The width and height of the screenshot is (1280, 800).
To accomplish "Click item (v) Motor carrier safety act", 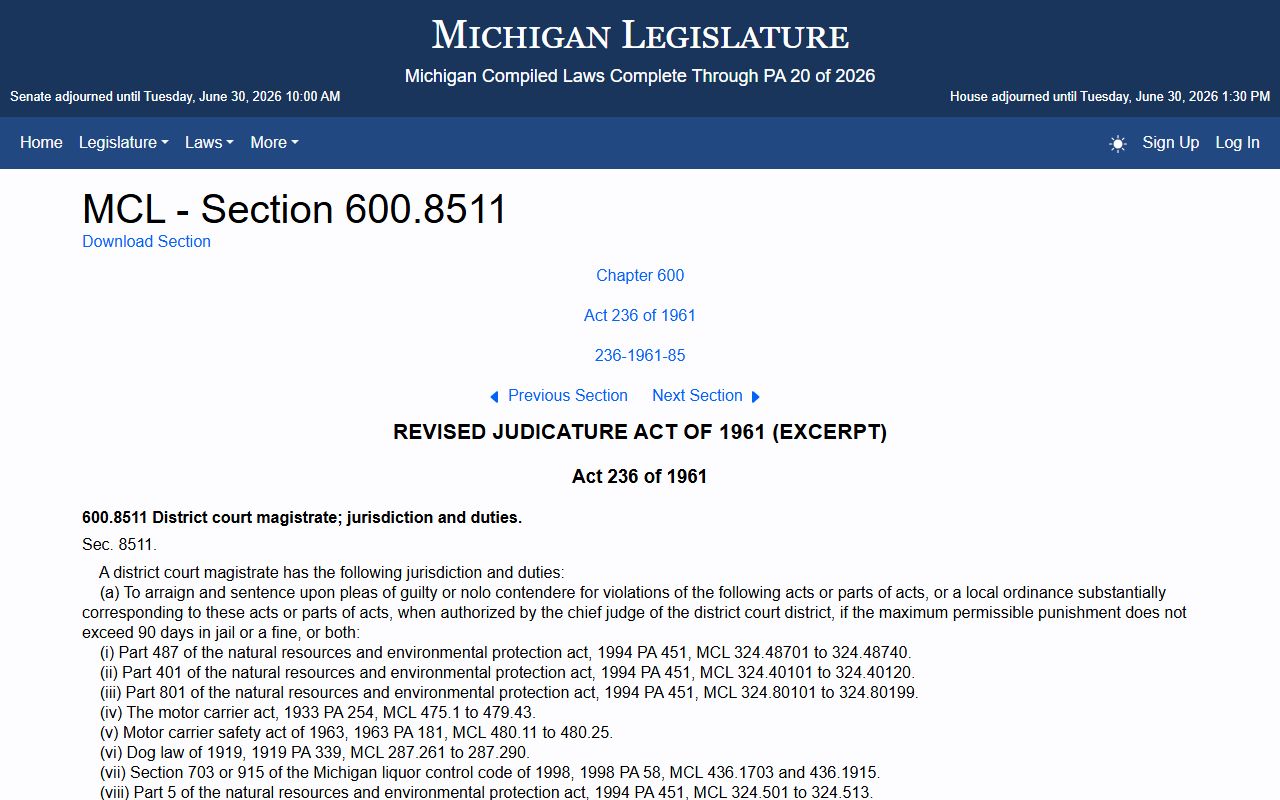I will 356,732.
